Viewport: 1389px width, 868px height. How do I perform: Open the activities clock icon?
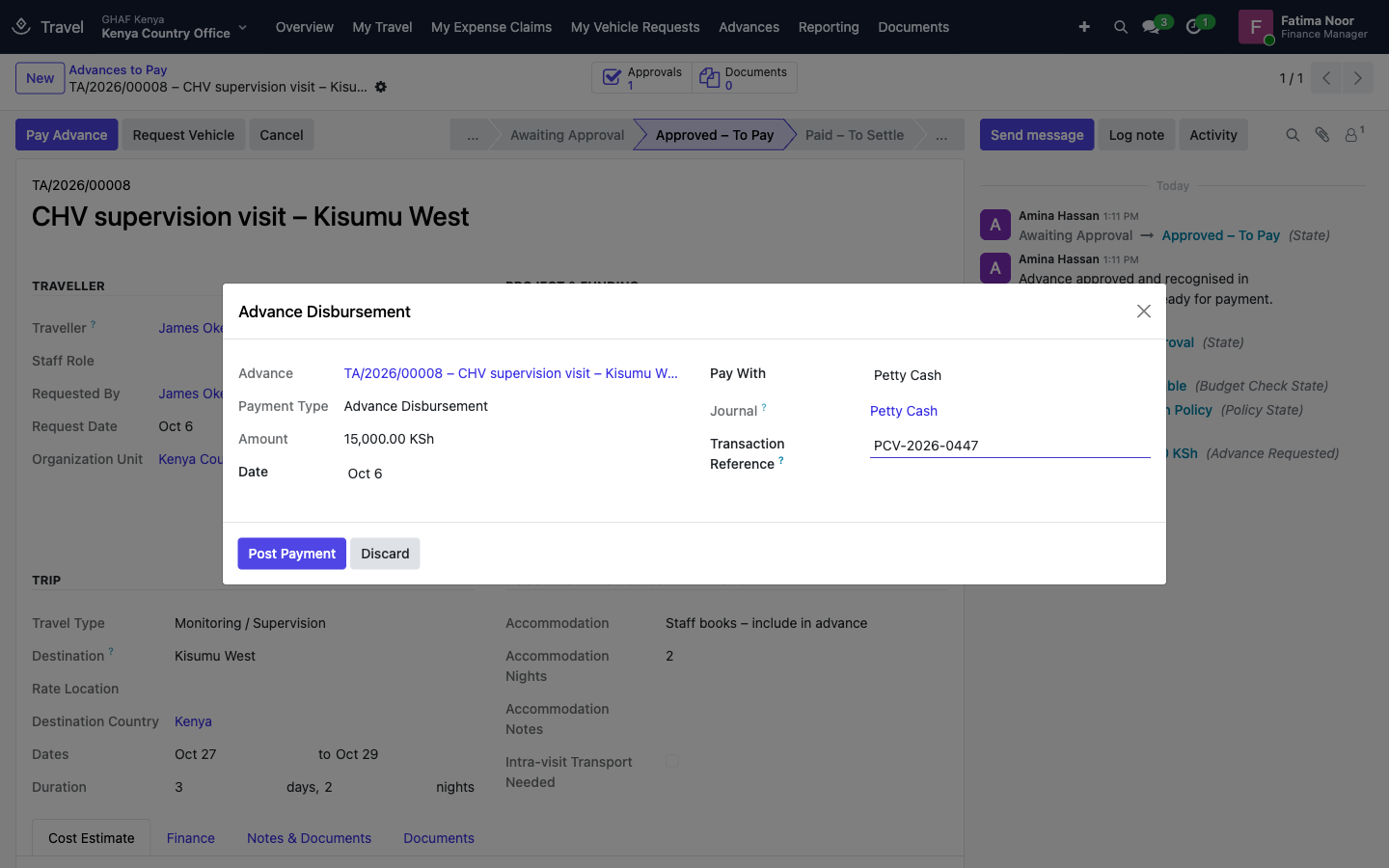pyautogui.click(x=1194, y=27)
